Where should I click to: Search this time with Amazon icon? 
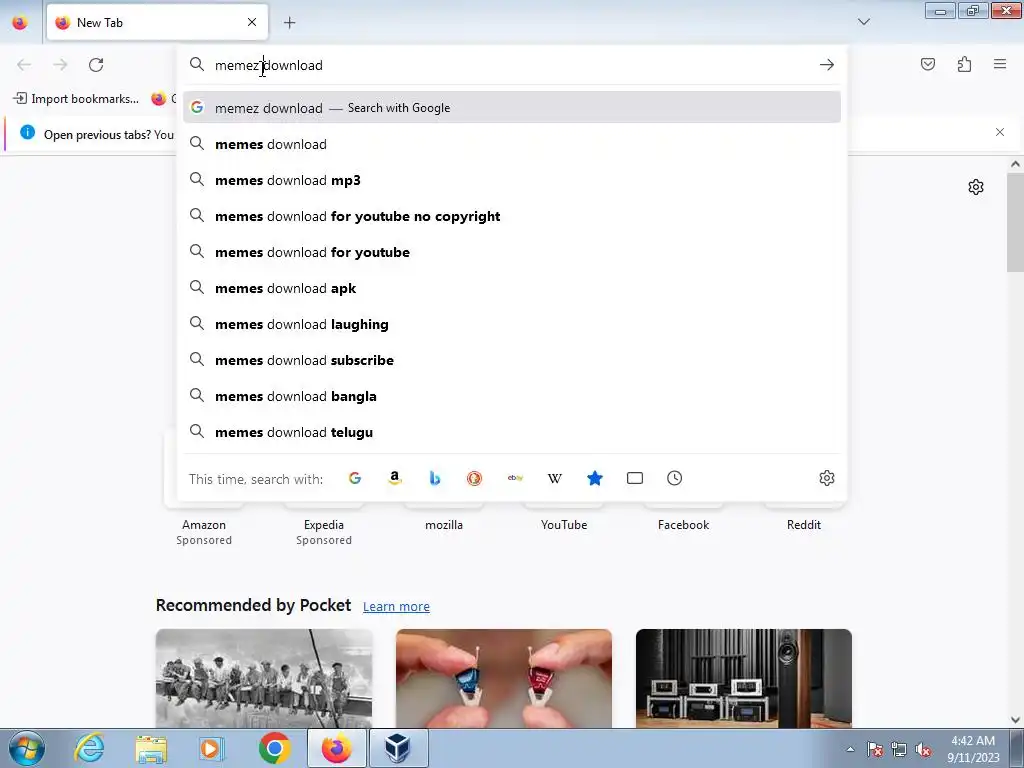394,478
